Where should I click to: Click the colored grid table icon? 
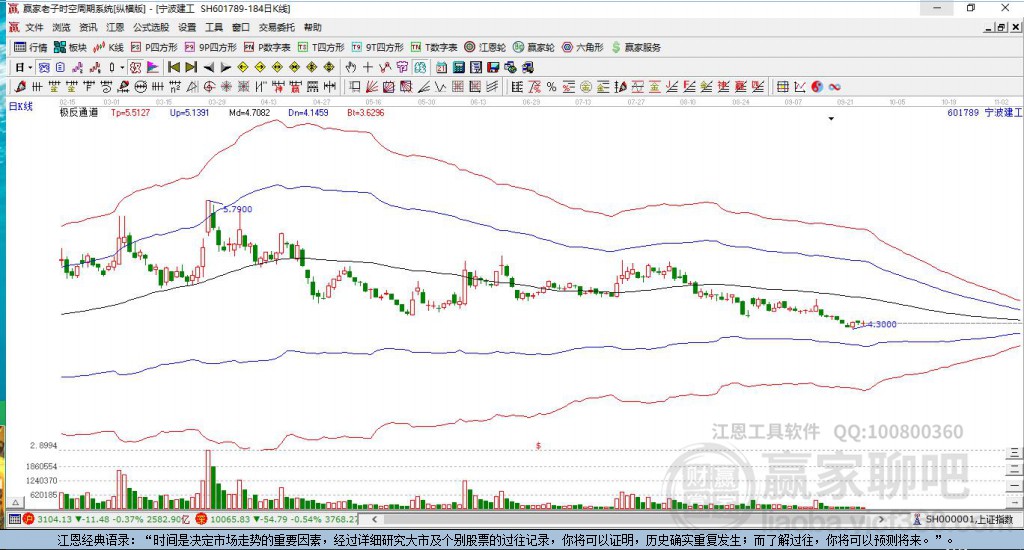tap(782, 87)
